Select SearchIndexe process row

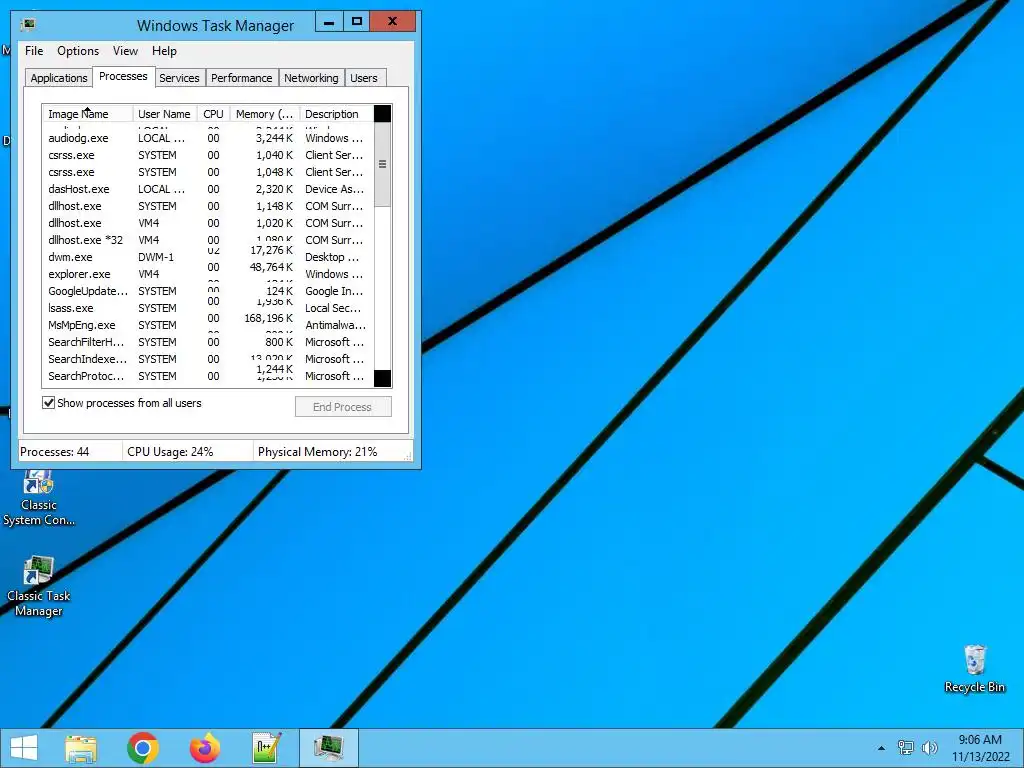coord(208,359)
